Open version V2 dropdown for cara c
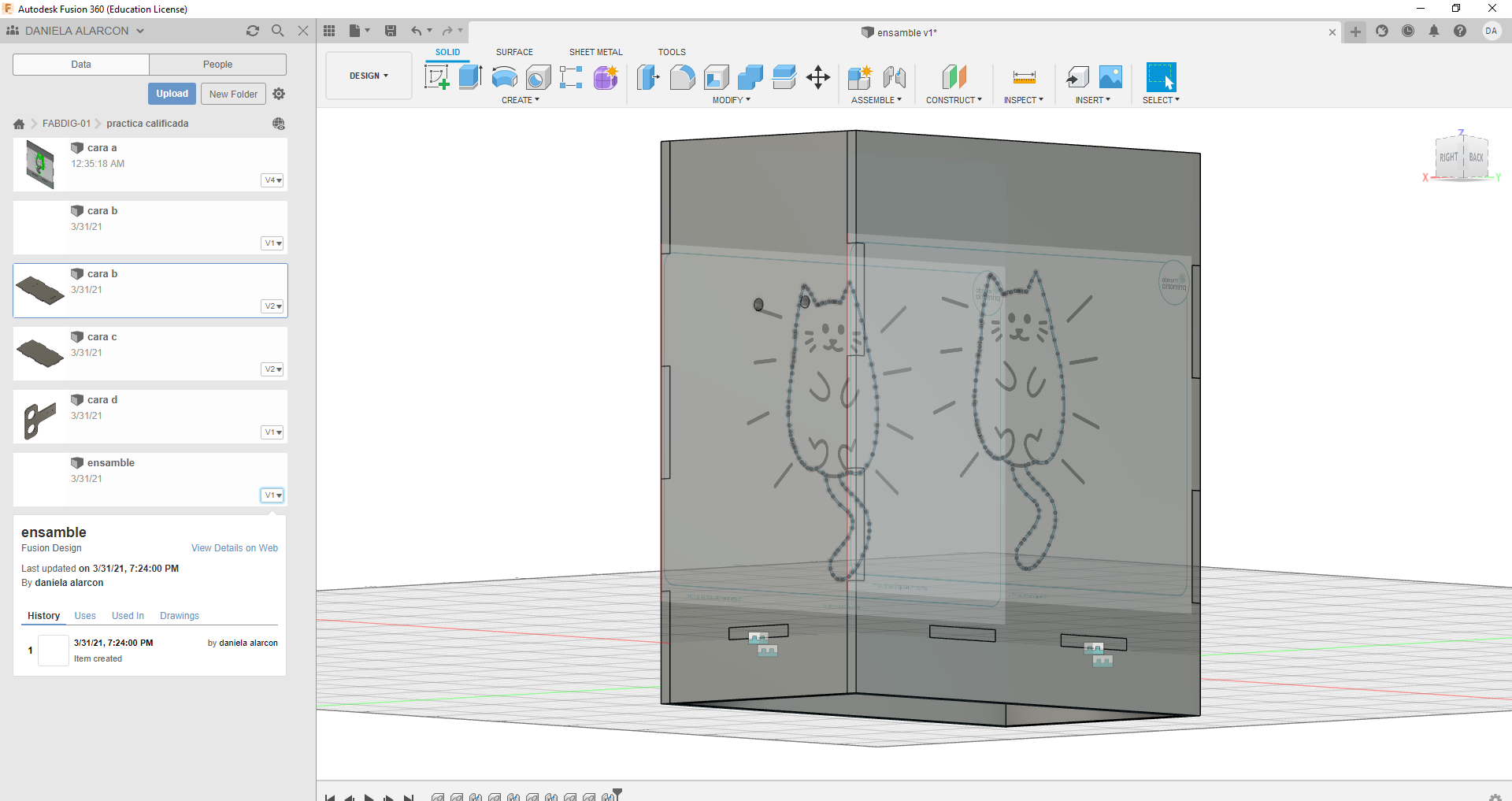This screenshot has height=801, width=1512. (272, 369)
